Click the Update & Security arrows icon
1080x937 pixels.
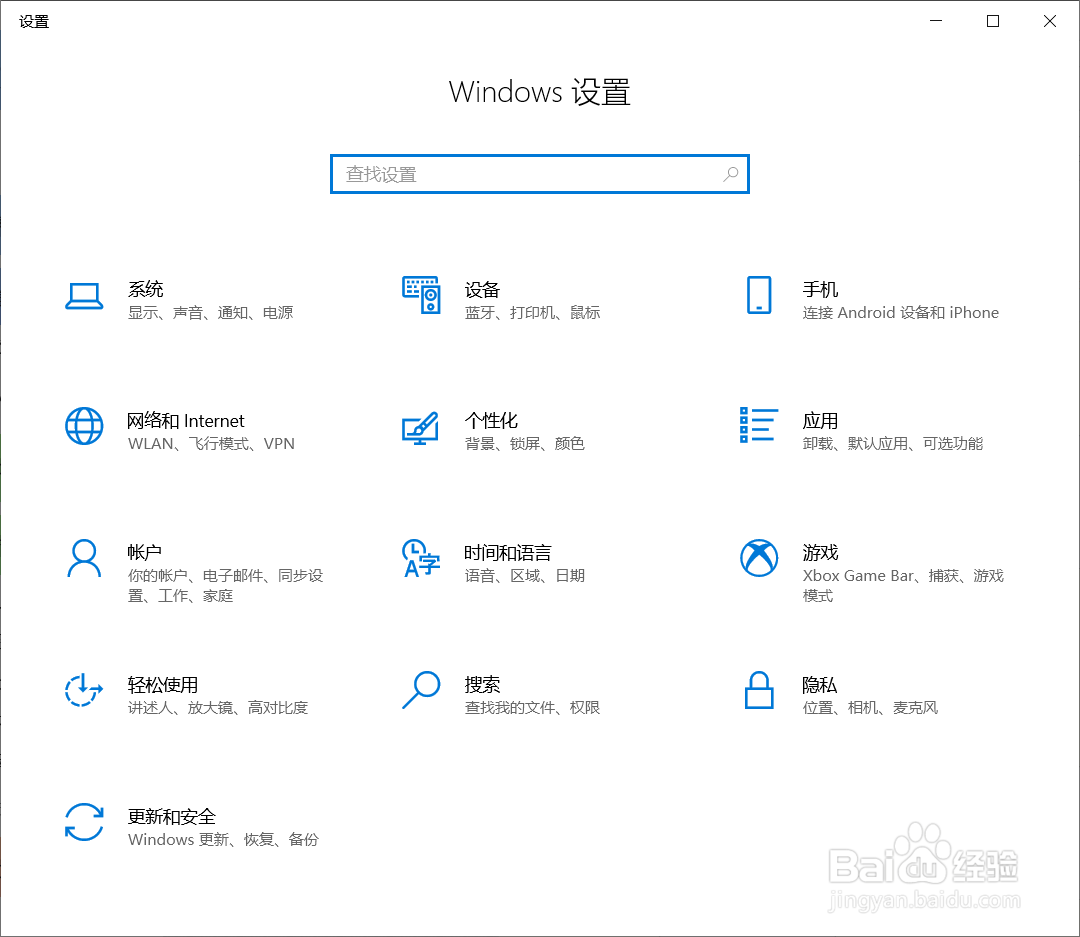84,822
